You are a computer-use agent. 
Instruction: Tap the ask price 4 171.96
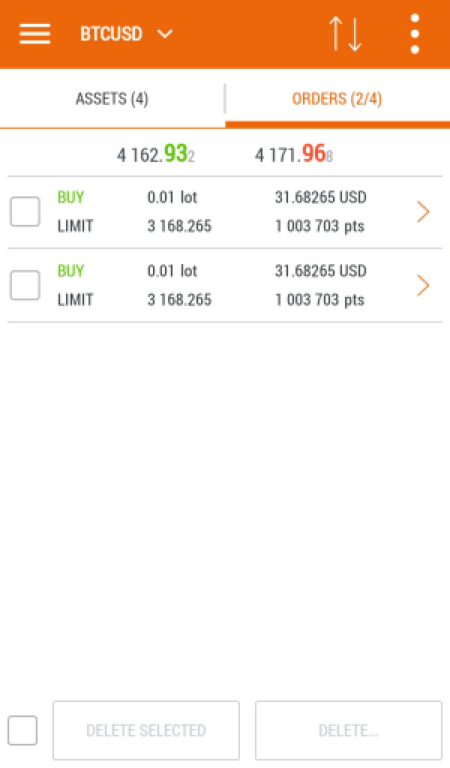pos(294,154)
